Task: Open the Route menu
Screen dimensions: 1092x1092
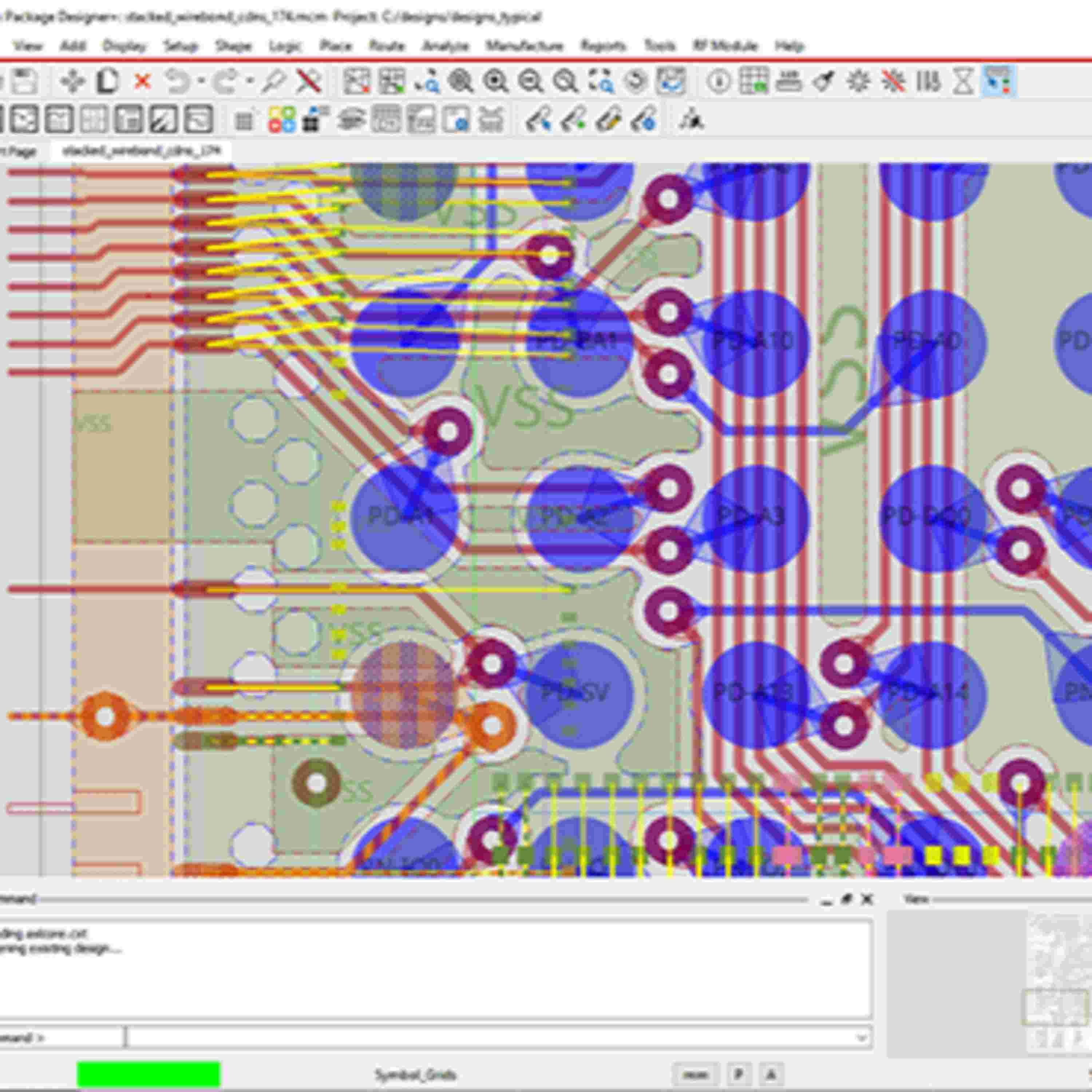Action: tap(387, 46)
